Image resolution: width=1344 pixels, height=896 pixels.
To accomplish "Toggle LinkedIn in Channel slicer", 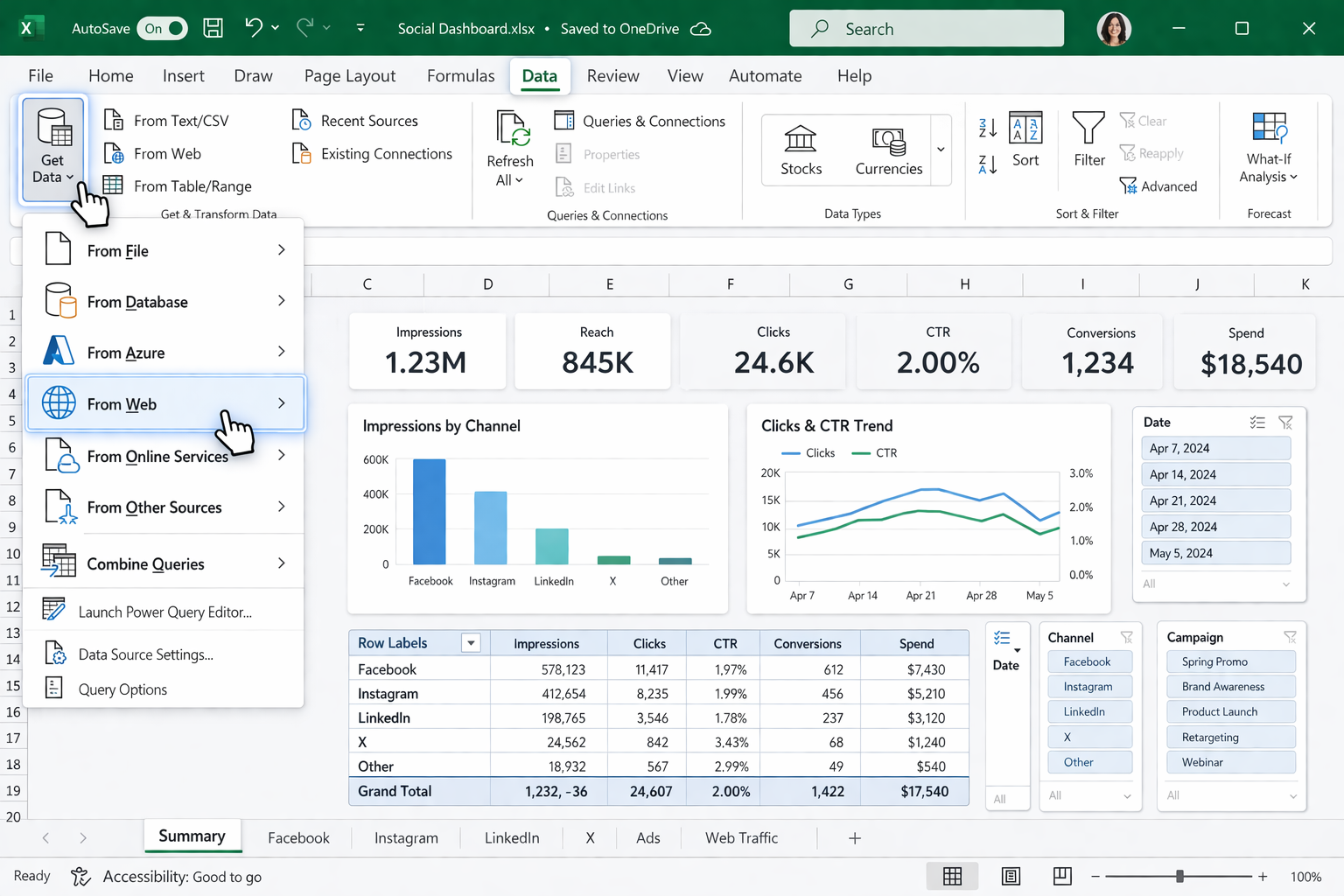I will [1090, 712].
